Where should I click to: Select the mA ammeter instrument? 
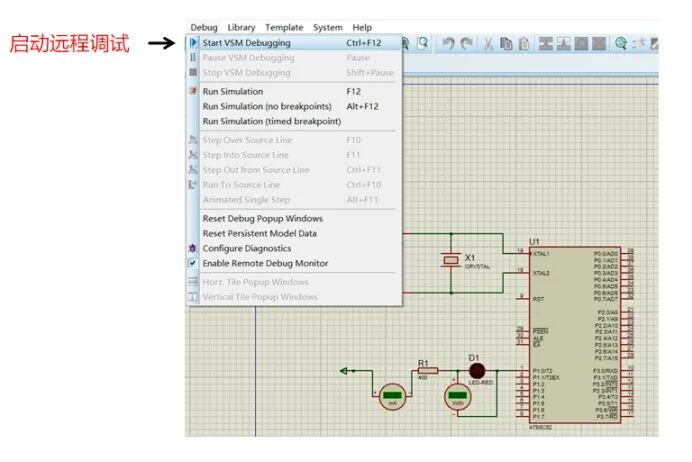(x=392, y=396)
